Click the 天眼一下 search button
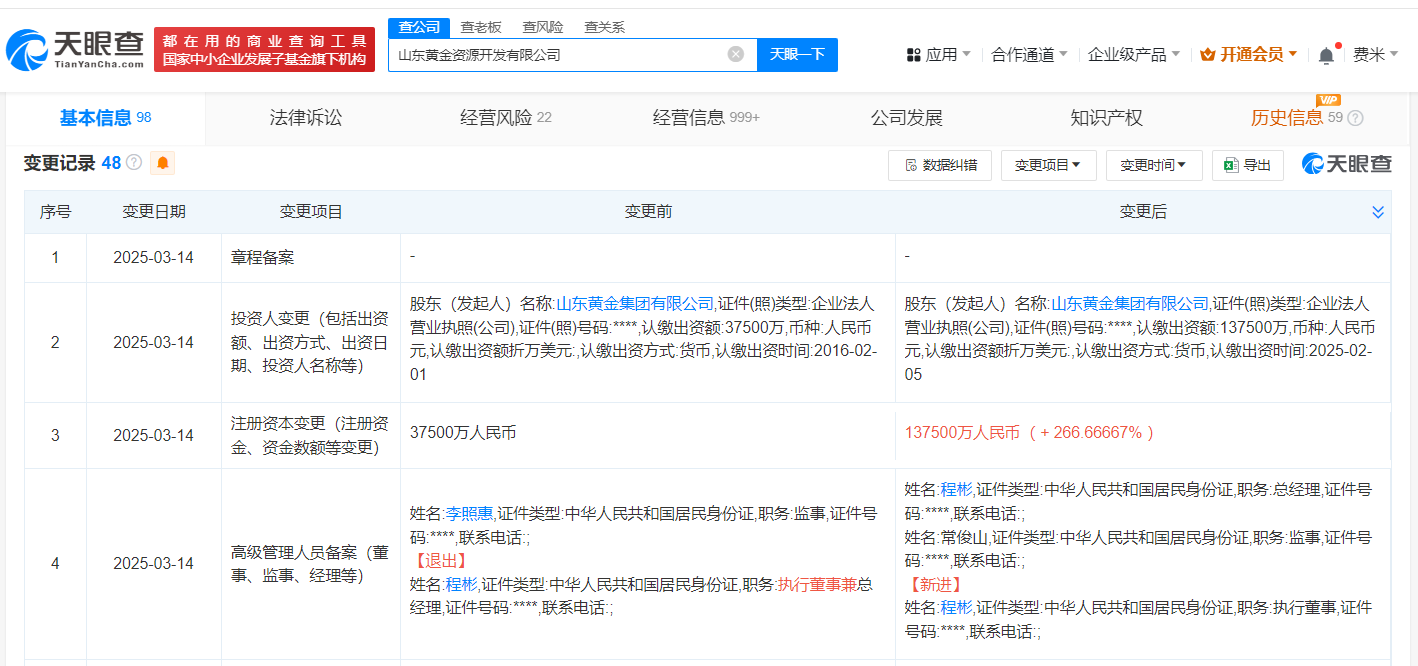 pos(797,54)
